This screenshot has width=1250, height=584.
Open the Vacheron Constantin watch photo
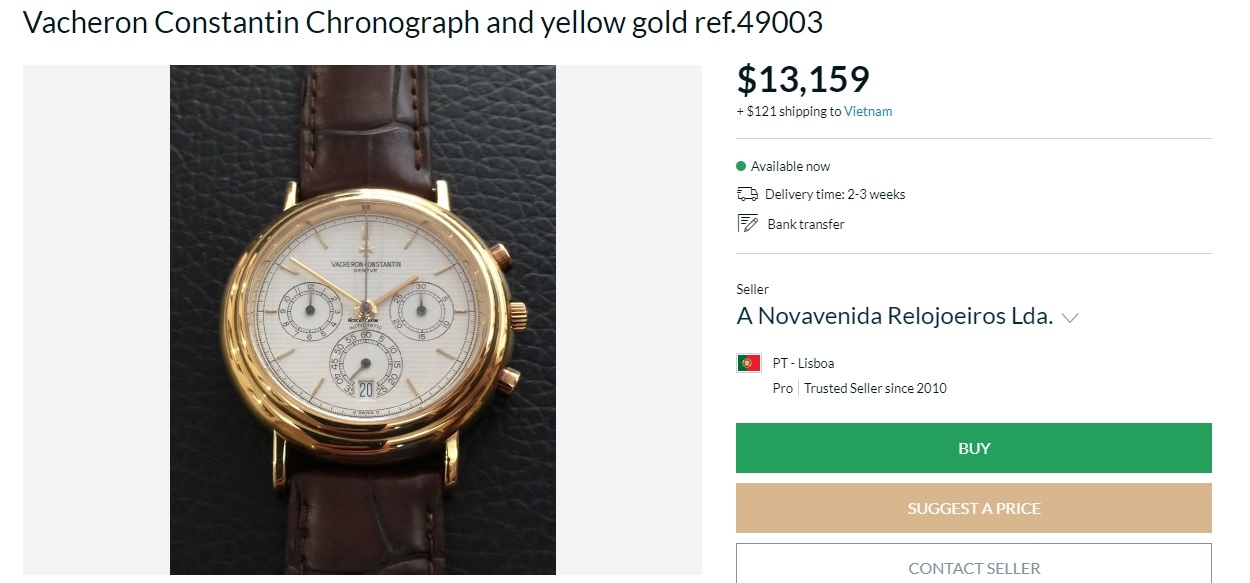pos(362,320)
